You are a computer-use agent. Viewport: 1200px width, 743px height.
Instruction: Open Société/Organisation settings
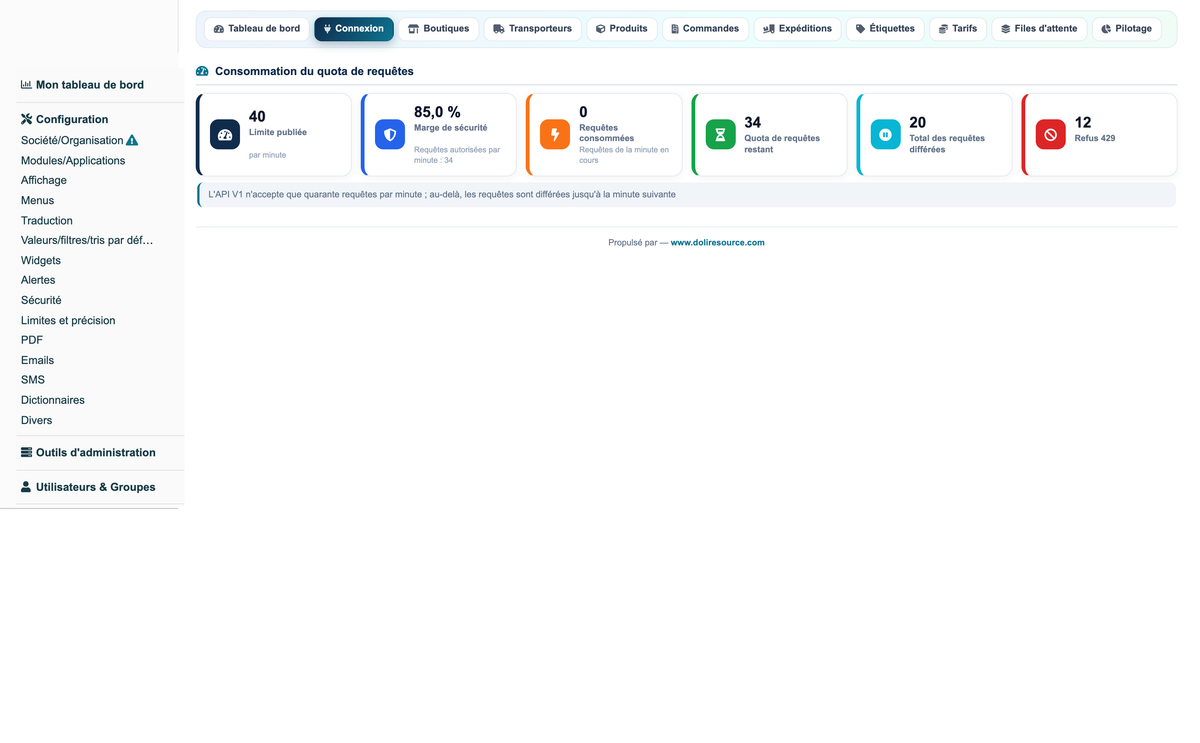[x=72, y=141]
